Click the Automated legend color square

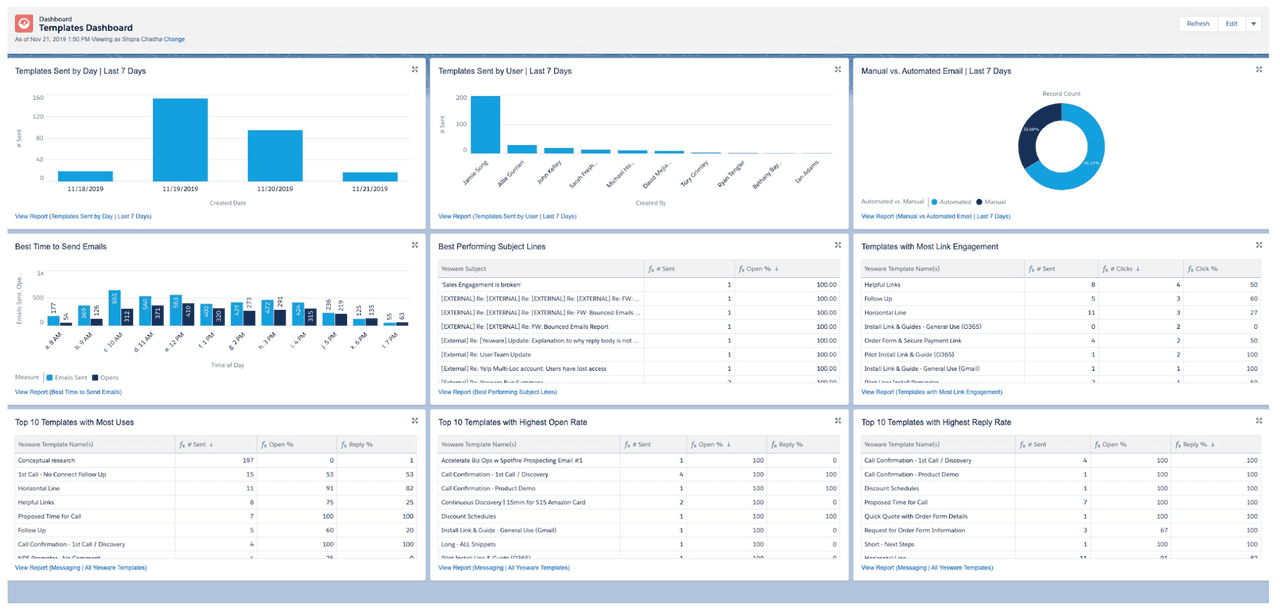[x=932, y=202]
